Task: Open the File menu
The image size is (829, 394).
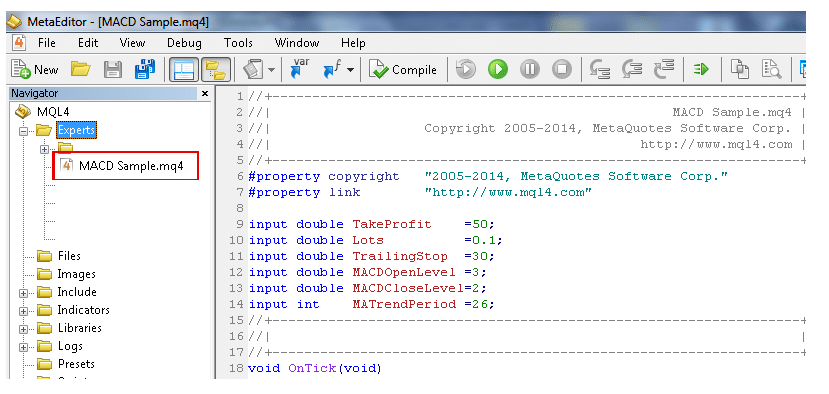Action: [47, 43]
